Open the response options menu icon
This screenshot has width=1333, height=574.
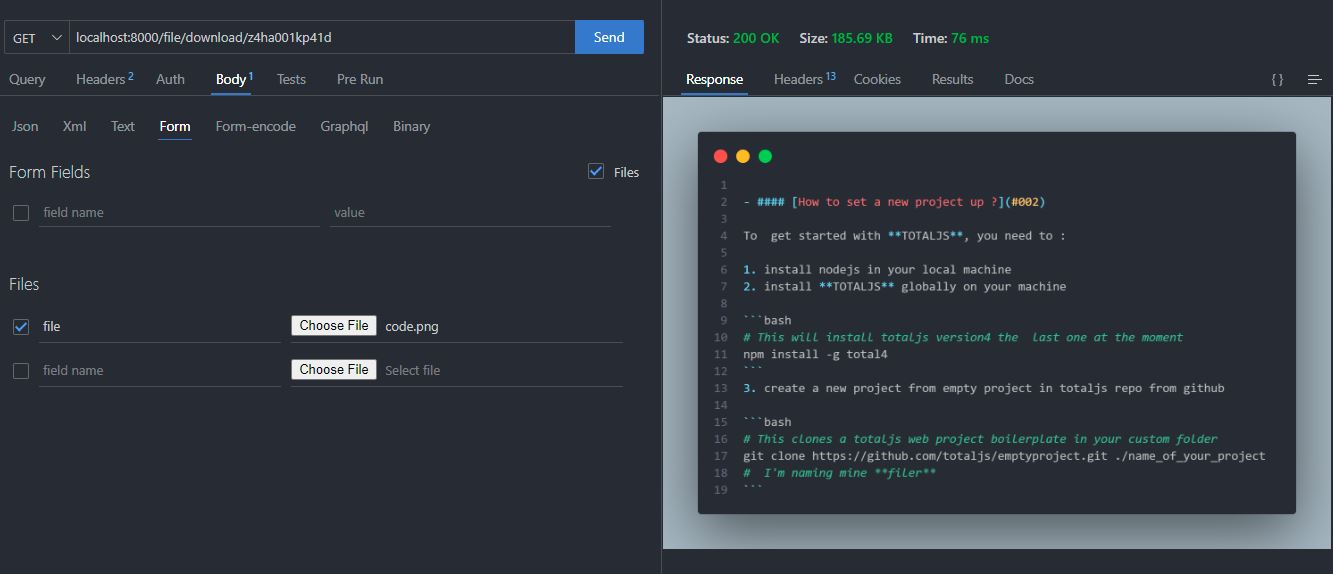(1315, 79)
